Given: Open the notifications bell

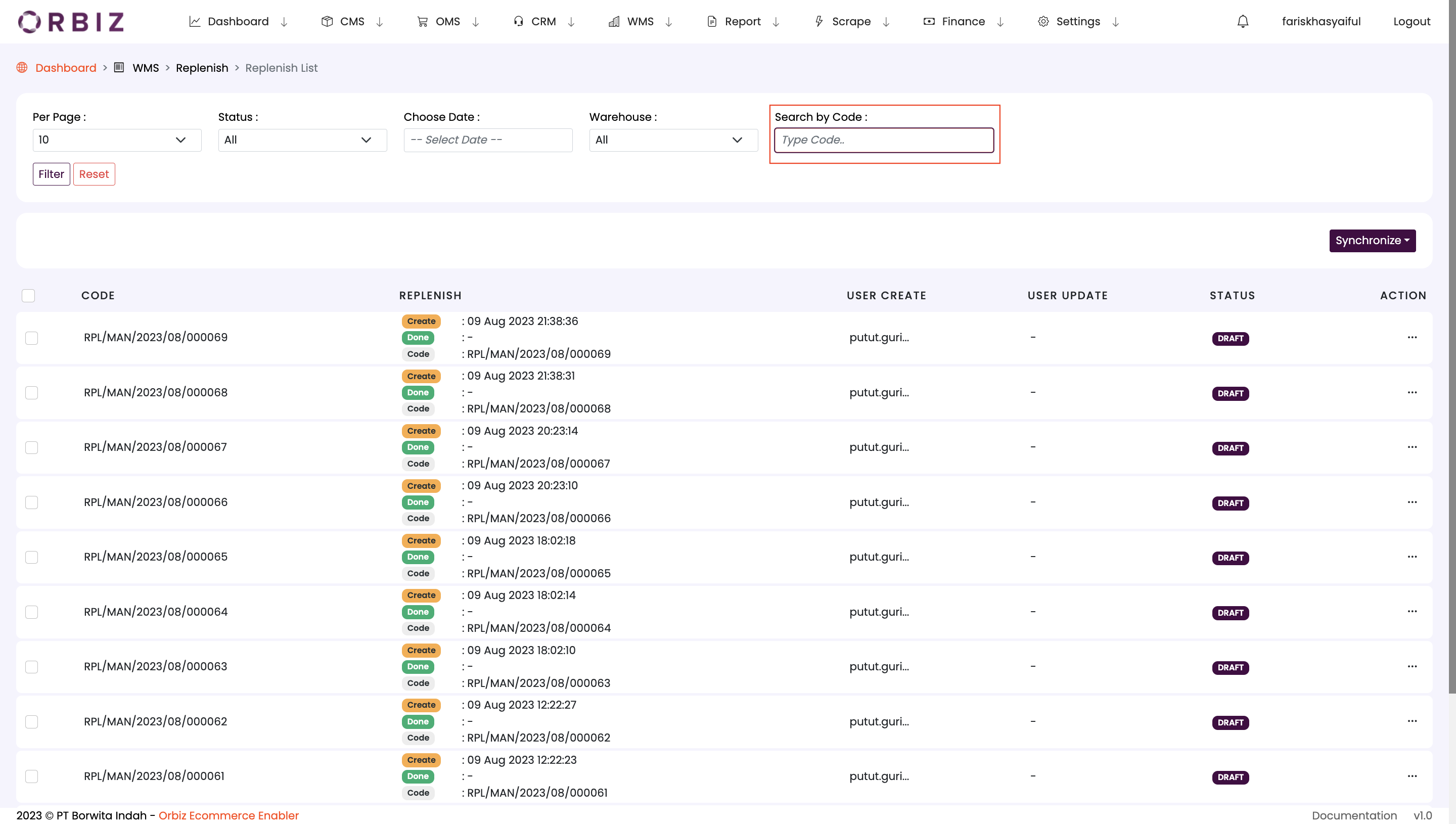Looking at the screenshot, I should tap(1243, 22).
